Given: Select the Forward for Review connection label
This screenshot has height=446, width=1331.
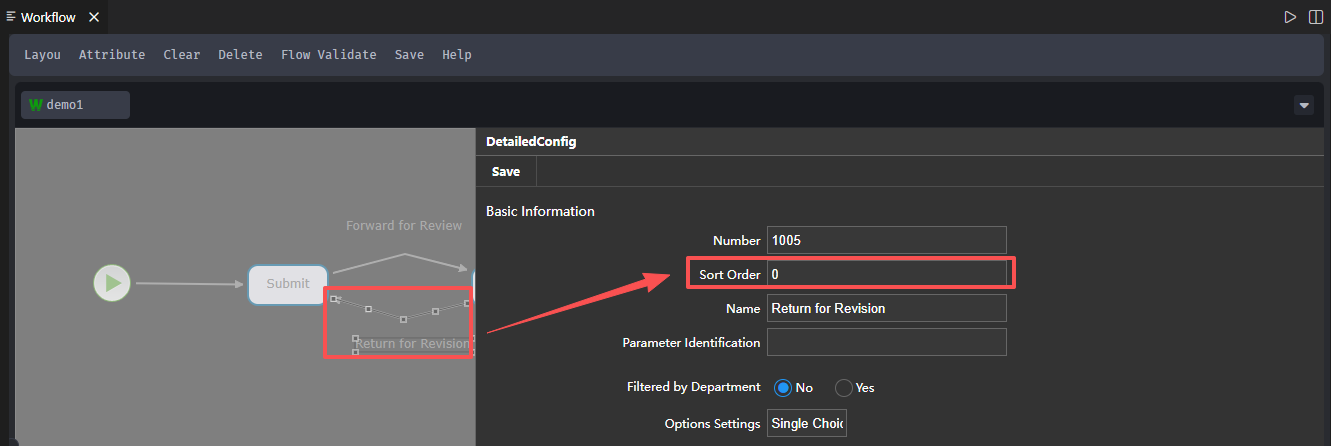Looking at the screenshot, I should tap(404, 226).
